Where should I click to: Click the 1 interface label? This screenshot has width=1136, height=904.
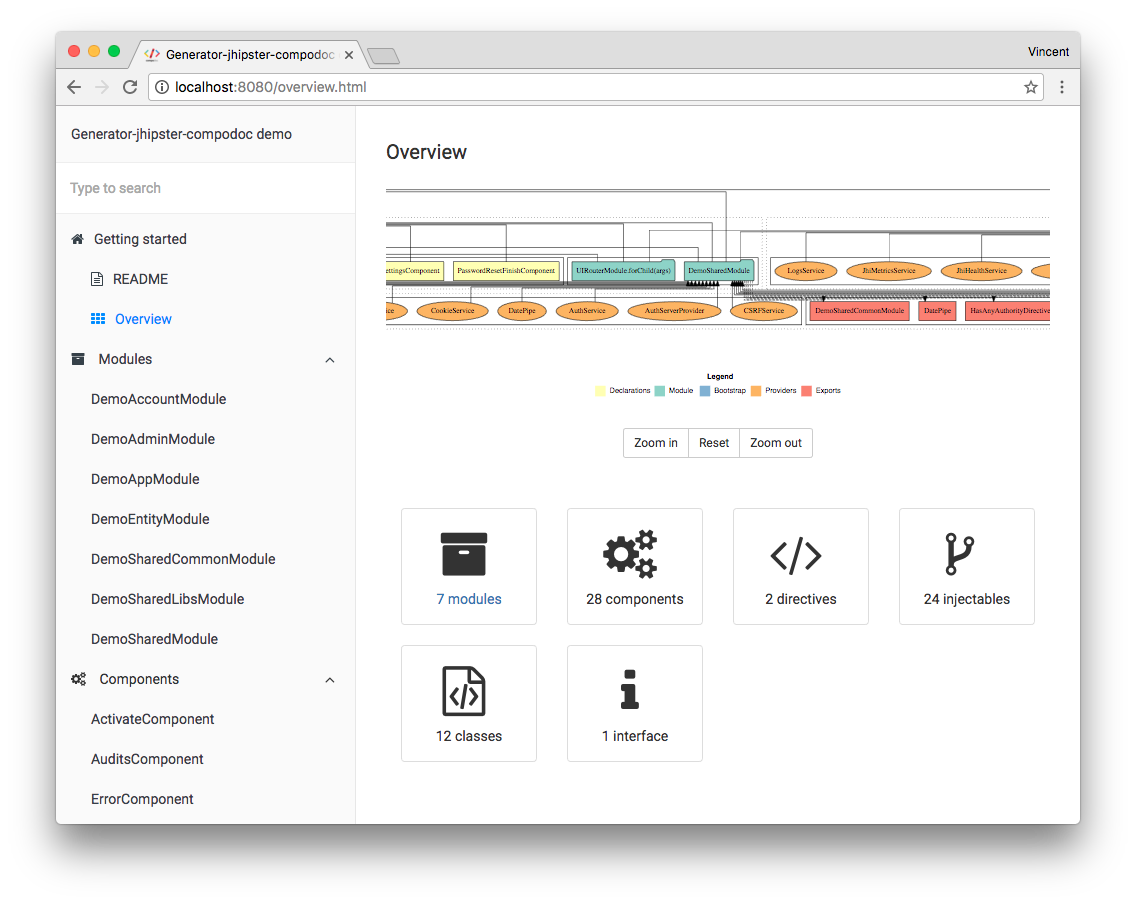[x=635, y=736]
